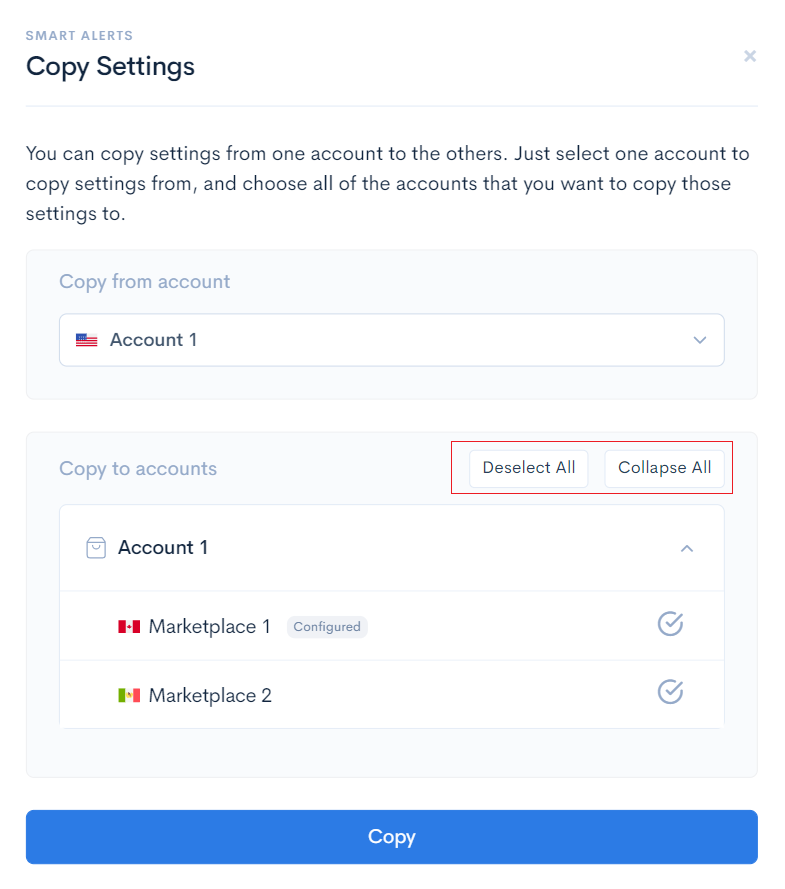This screenshot has height=889, width=785.
Task: Click the Mexico flag for Marketplace 2
Action: [129, 695]
